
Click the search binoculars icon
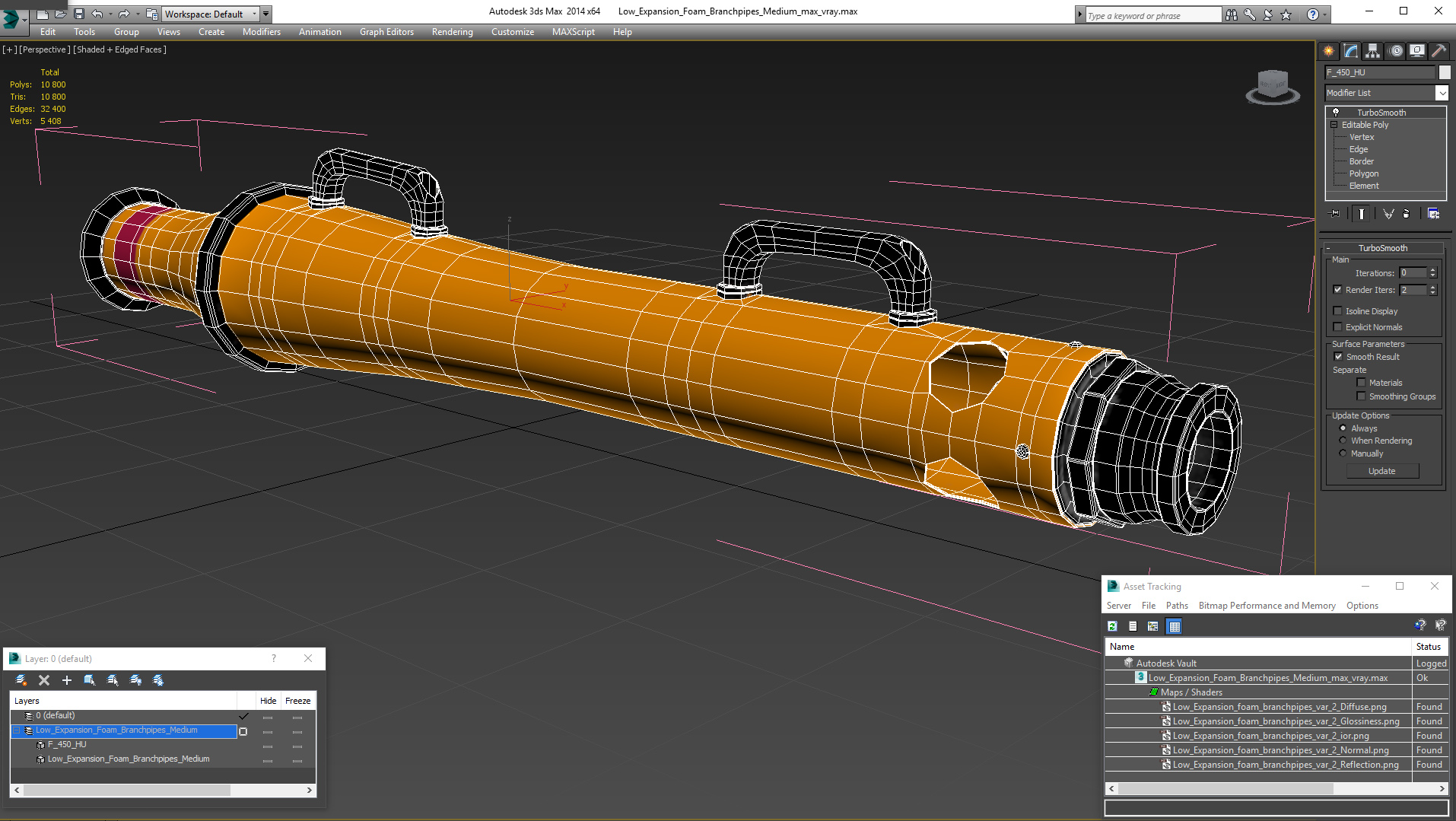click(x=1231, y=14)
